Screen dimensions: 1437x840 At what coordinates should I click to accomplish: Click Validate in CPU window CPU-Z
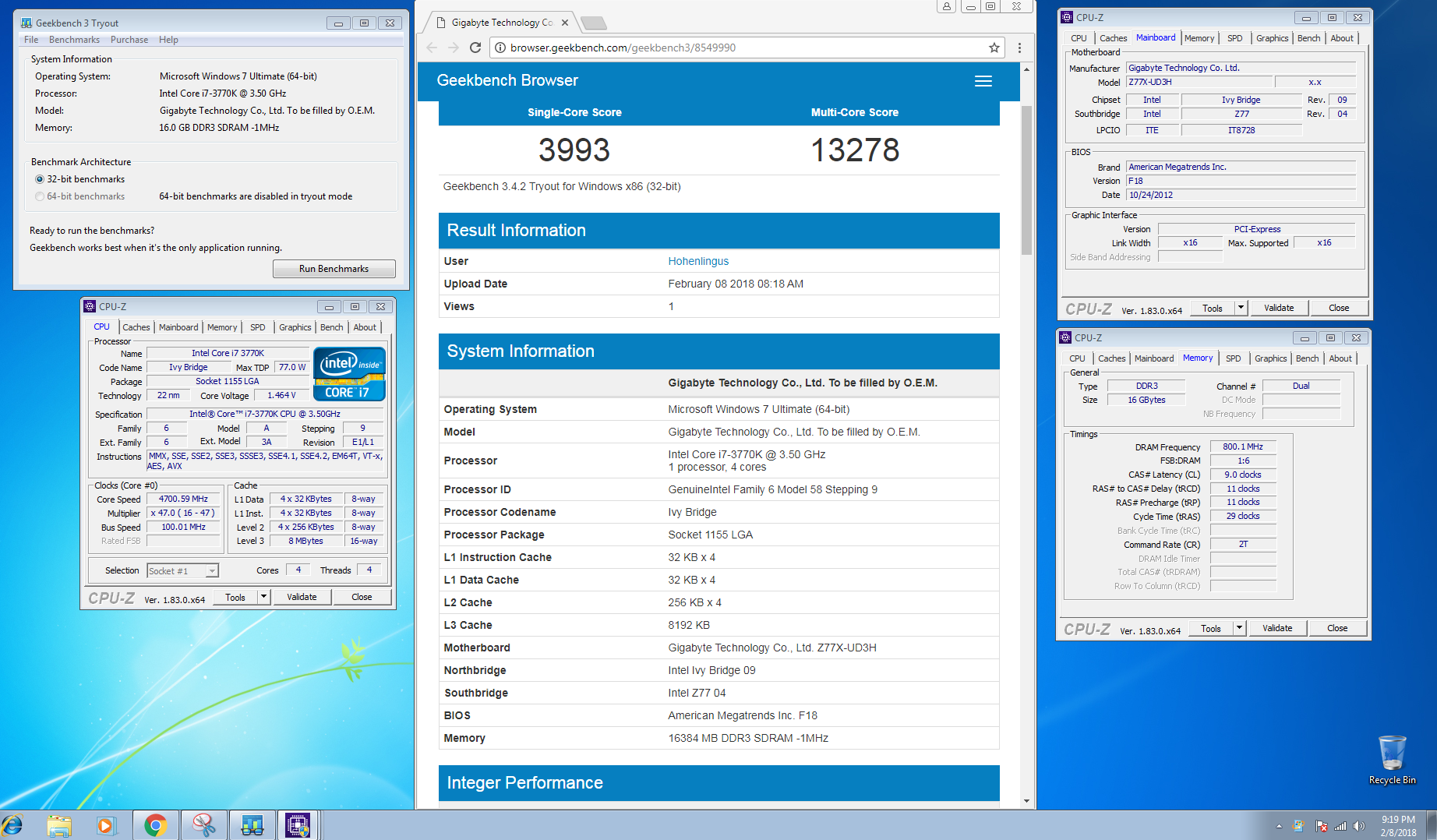[302, 597]
